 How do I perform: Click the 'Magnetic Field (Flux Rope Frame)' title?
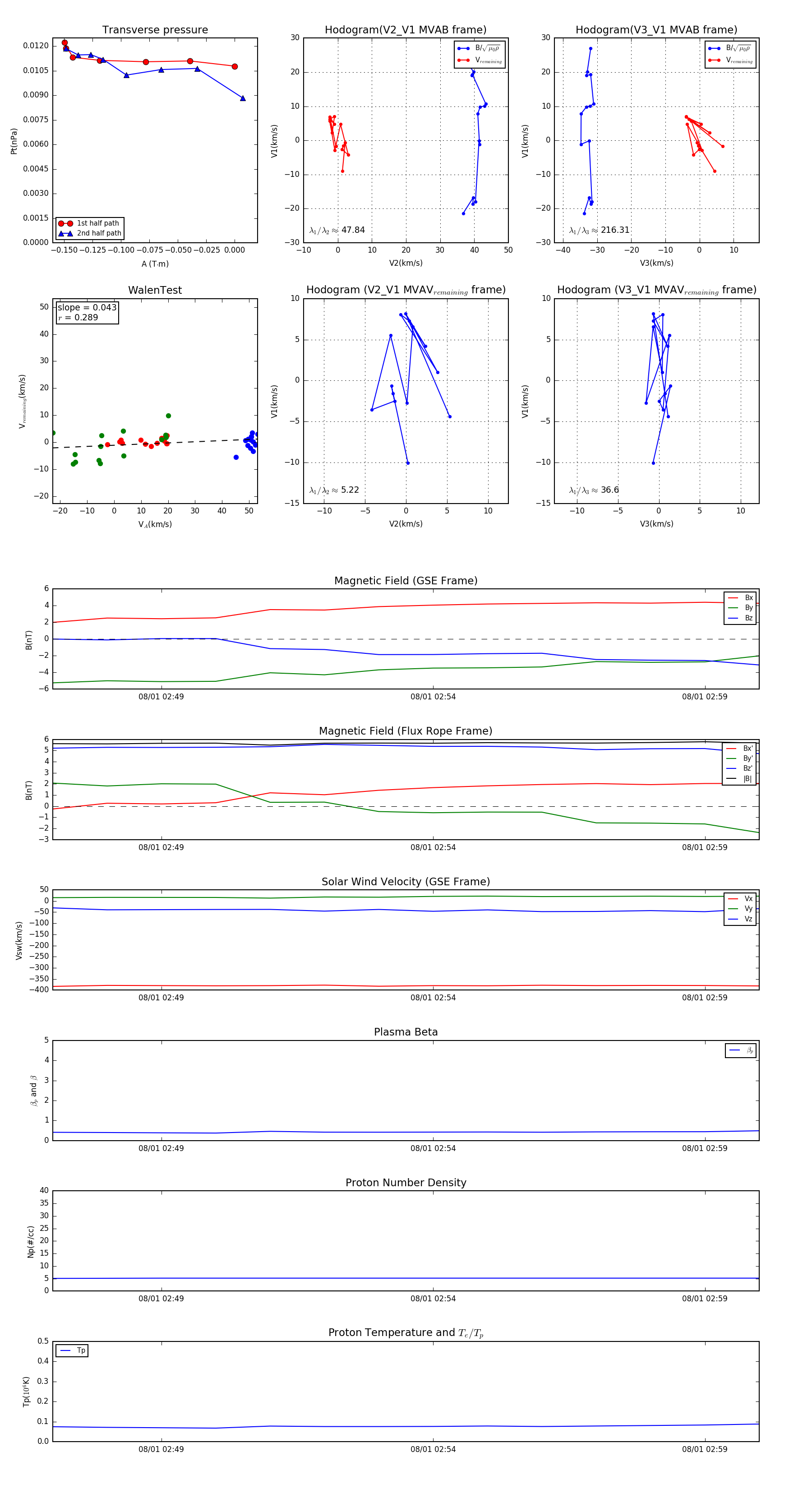coord(406,731)
